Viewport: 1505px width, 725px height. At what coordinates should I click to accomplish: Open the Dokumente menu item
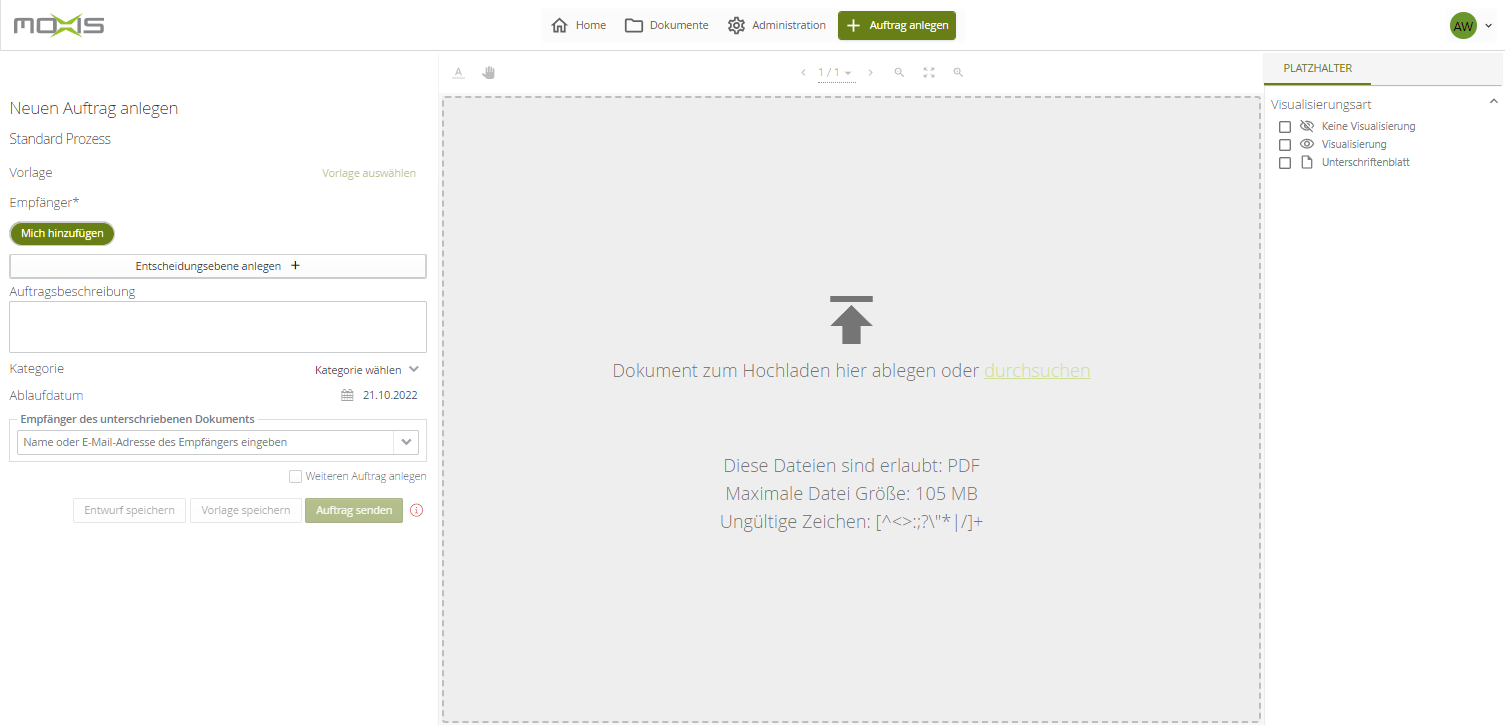(666, 25)
